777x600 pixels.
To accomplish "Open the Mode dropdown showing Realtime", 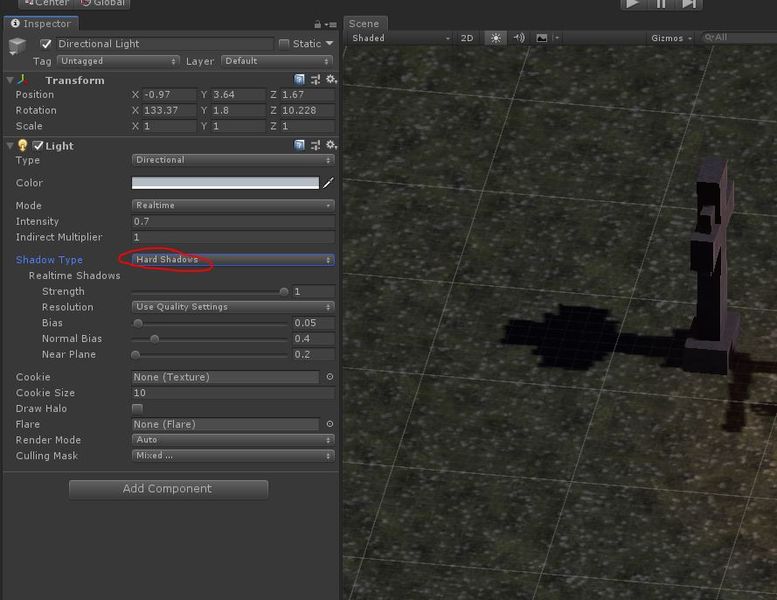I will click(x=233, y=205).
